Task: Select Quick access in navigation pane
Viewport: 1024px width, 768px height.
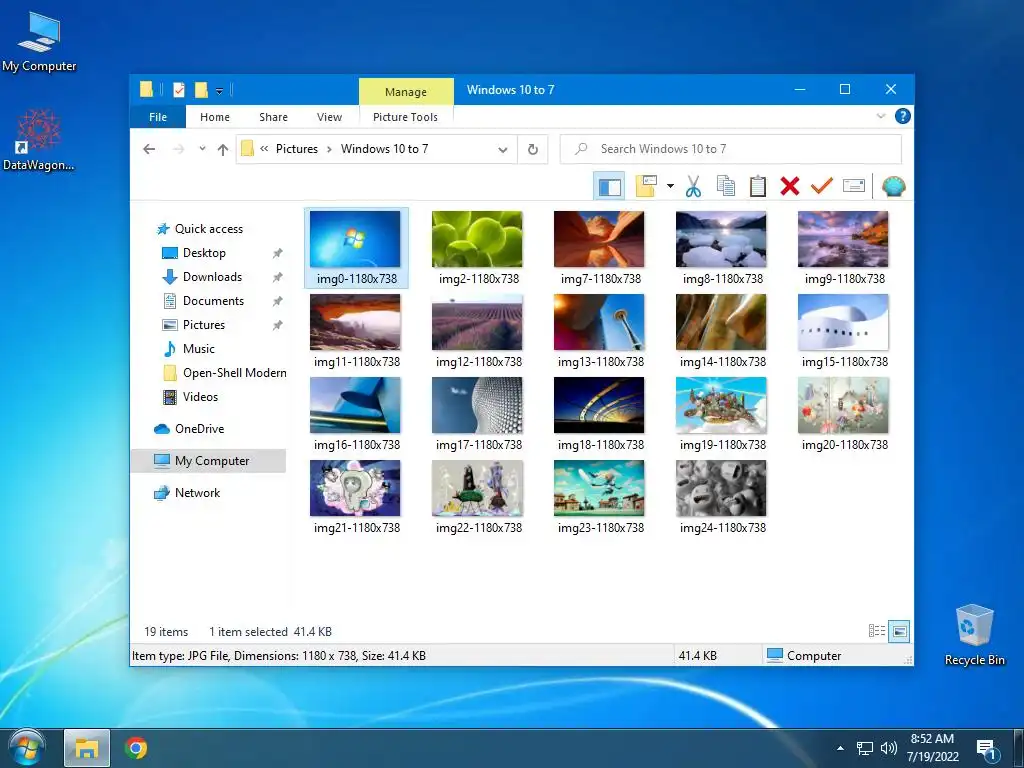Action: click(208, 229)
